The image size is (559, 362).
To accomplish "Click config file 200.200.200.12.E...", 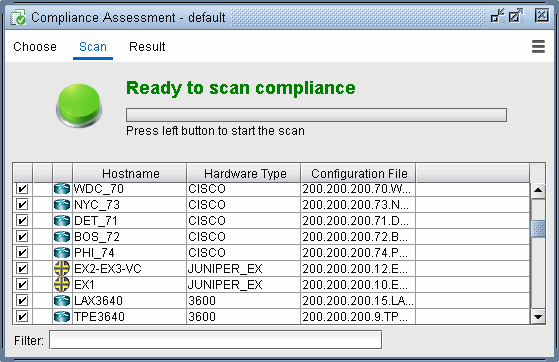I will point(355,269).
